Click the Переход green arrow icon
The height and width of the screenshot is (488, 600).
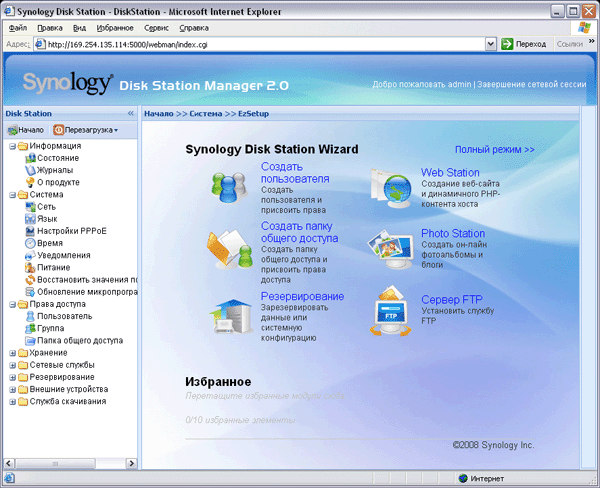(x=507, y=44)
